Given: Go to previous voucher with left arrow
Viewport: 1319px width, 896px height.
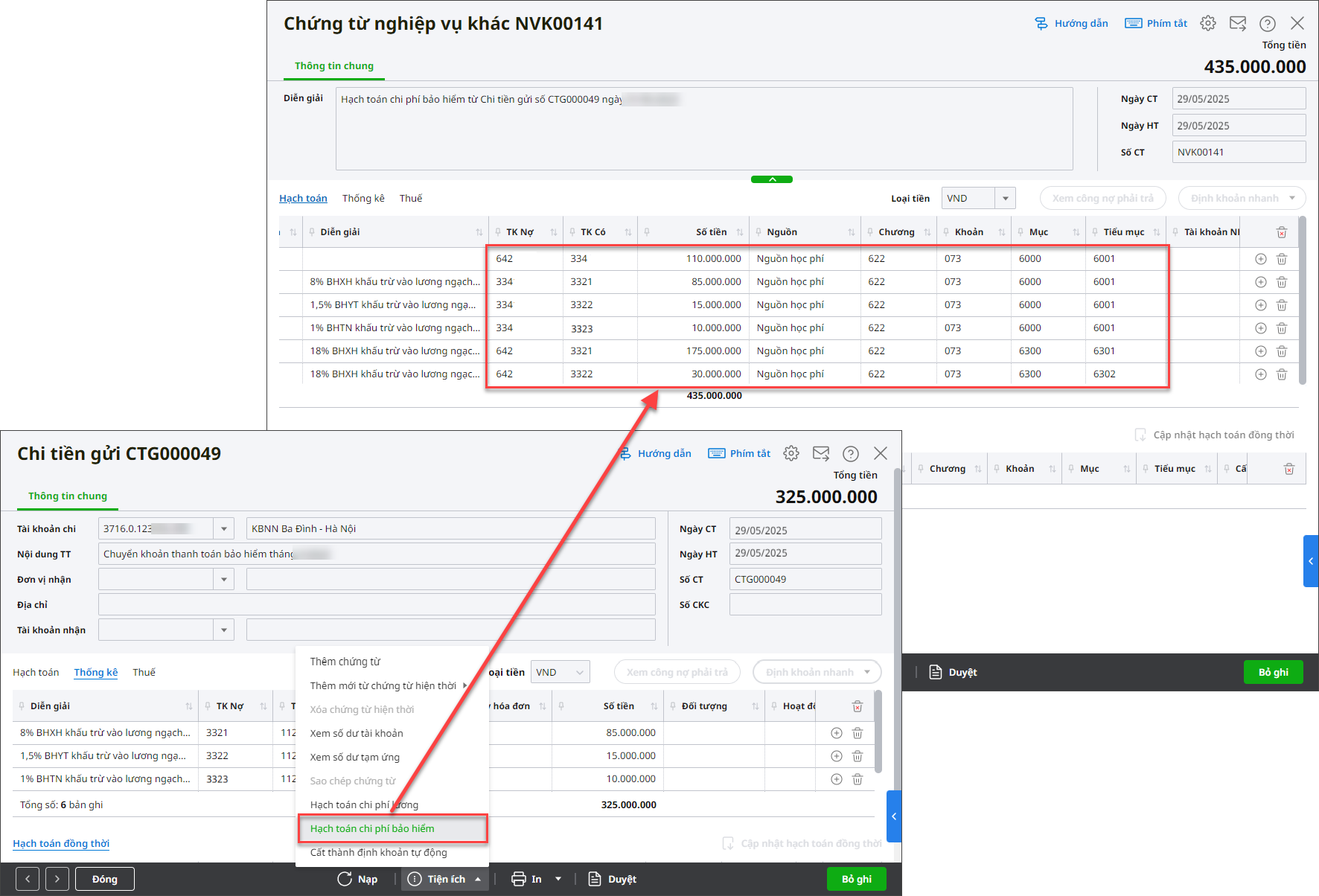Looking at the screenshot, I should click(x=28, y=879).
